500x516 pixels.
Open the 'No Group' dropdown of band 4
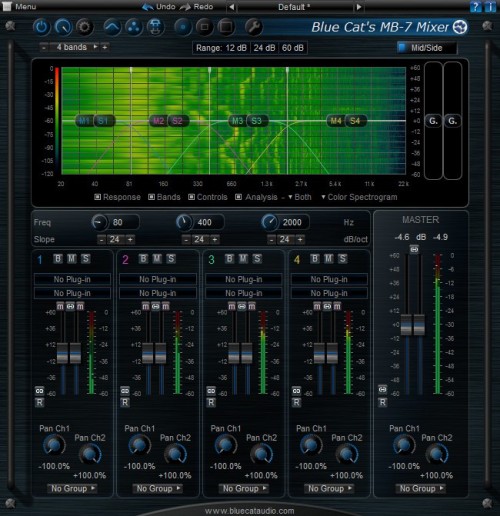(x=329, y=488)
